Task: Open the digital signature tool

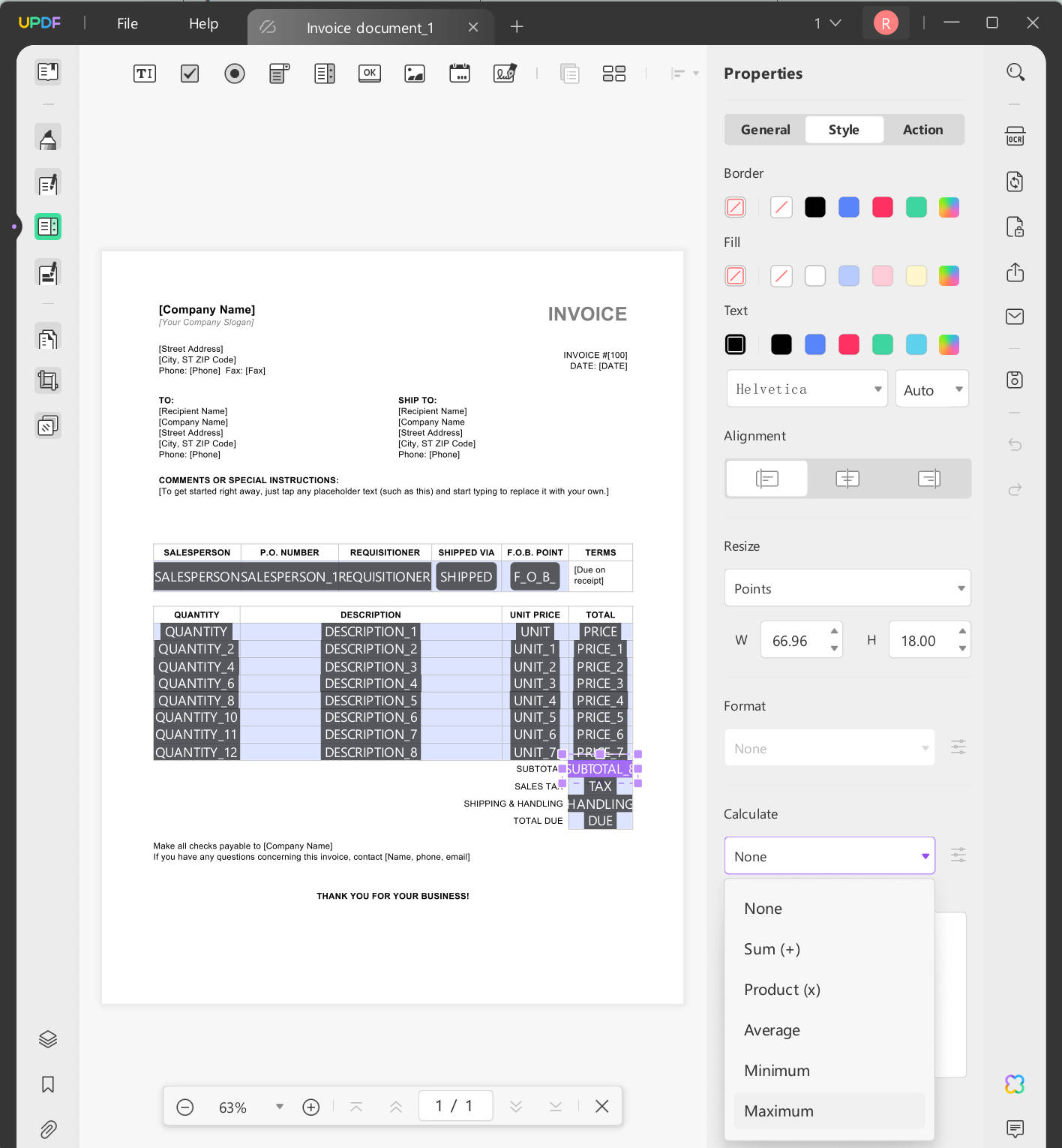Action: [x=504, y=73]
